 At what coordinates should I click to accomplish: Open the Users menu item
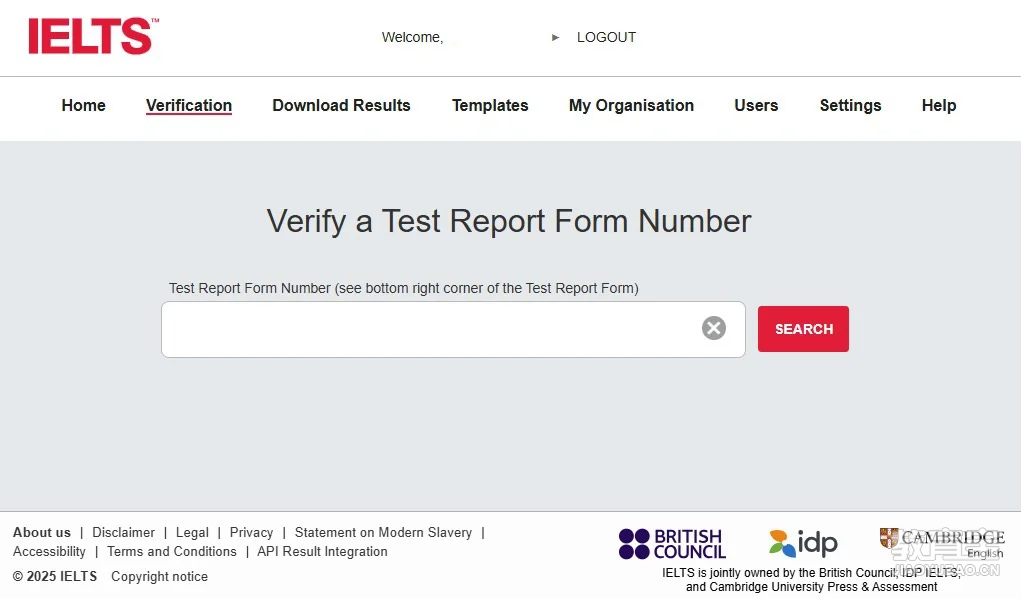pos(756,105)
